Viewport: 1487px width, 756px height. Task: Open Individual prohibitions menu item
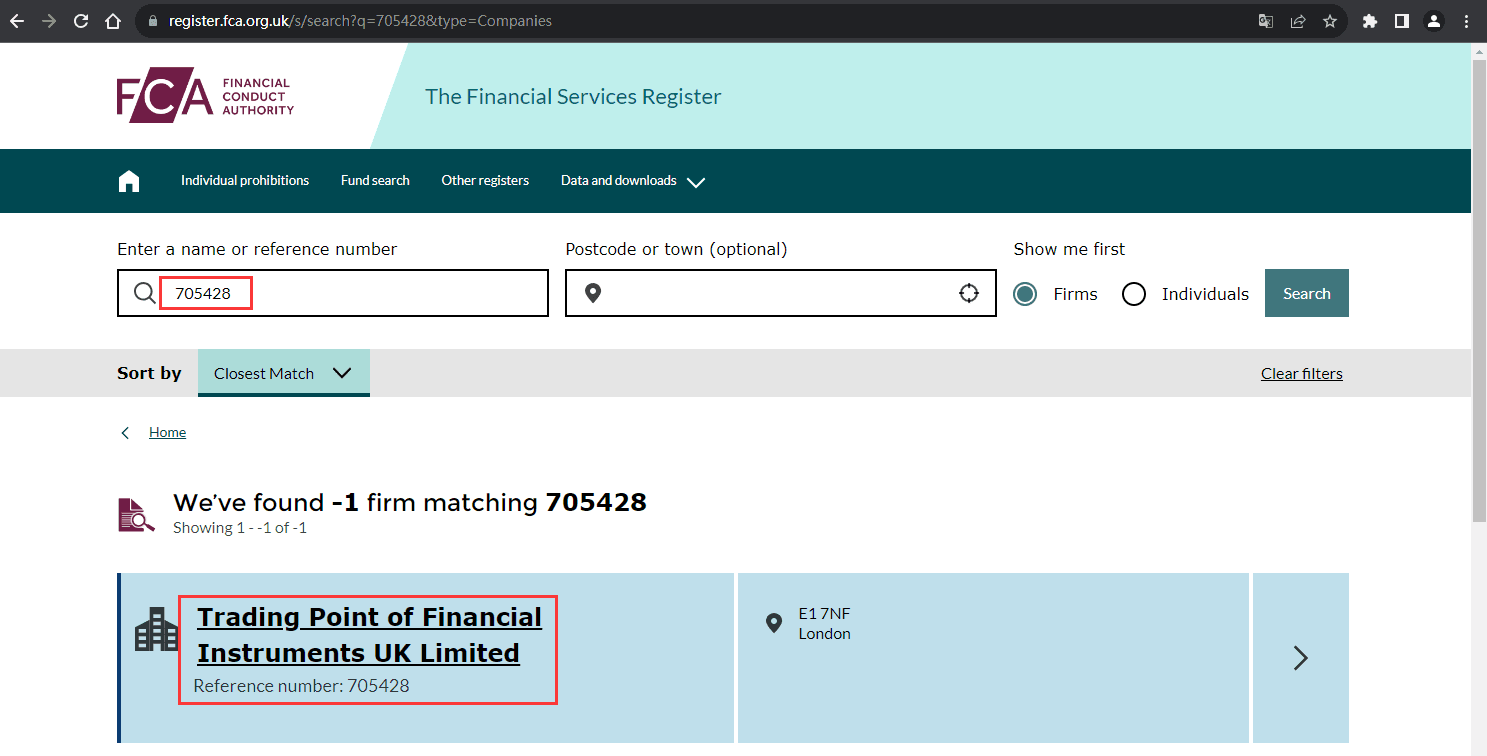pos(245,181)
